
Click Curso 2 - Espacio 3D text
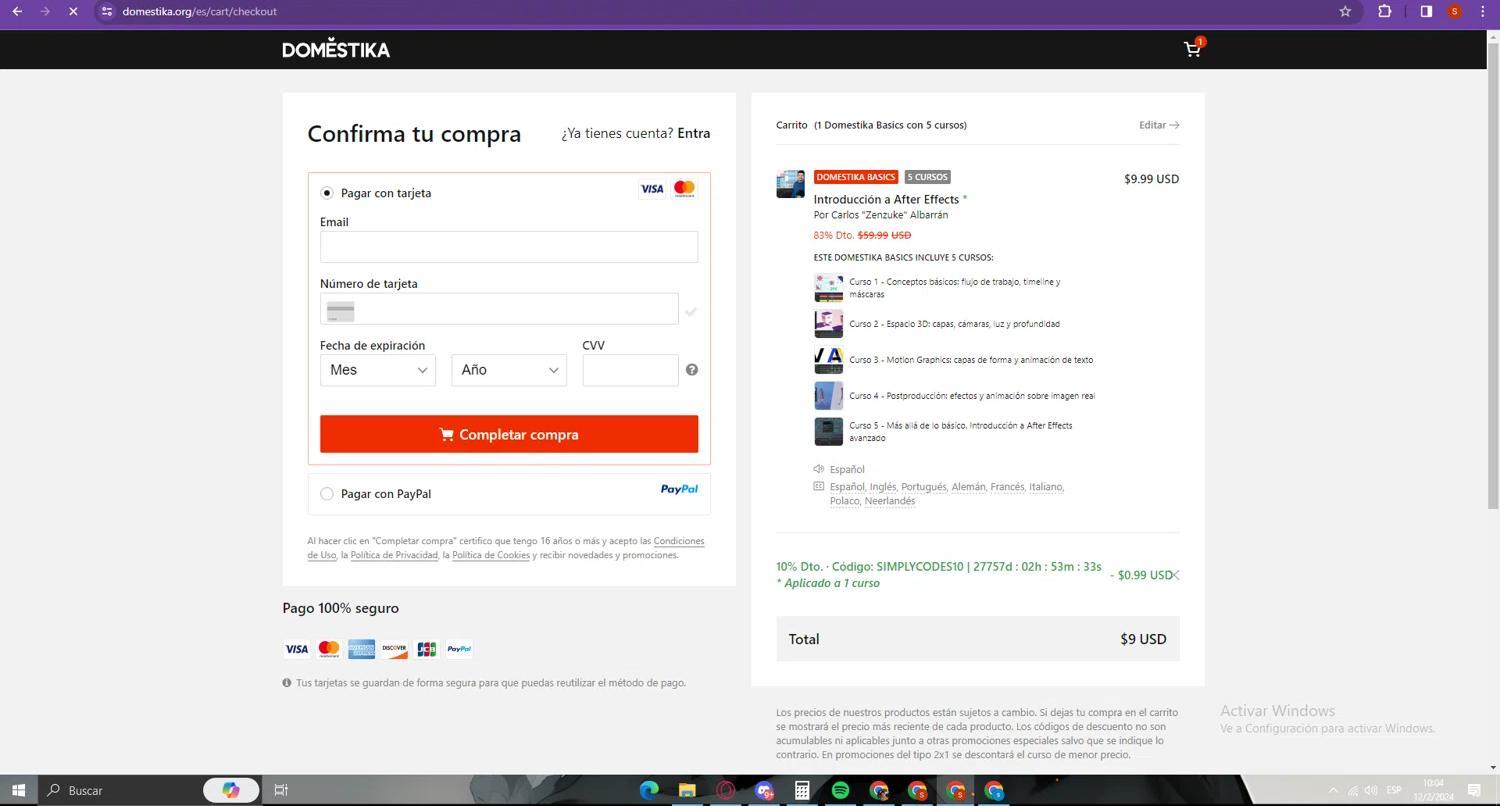click(x=954, y=324)
